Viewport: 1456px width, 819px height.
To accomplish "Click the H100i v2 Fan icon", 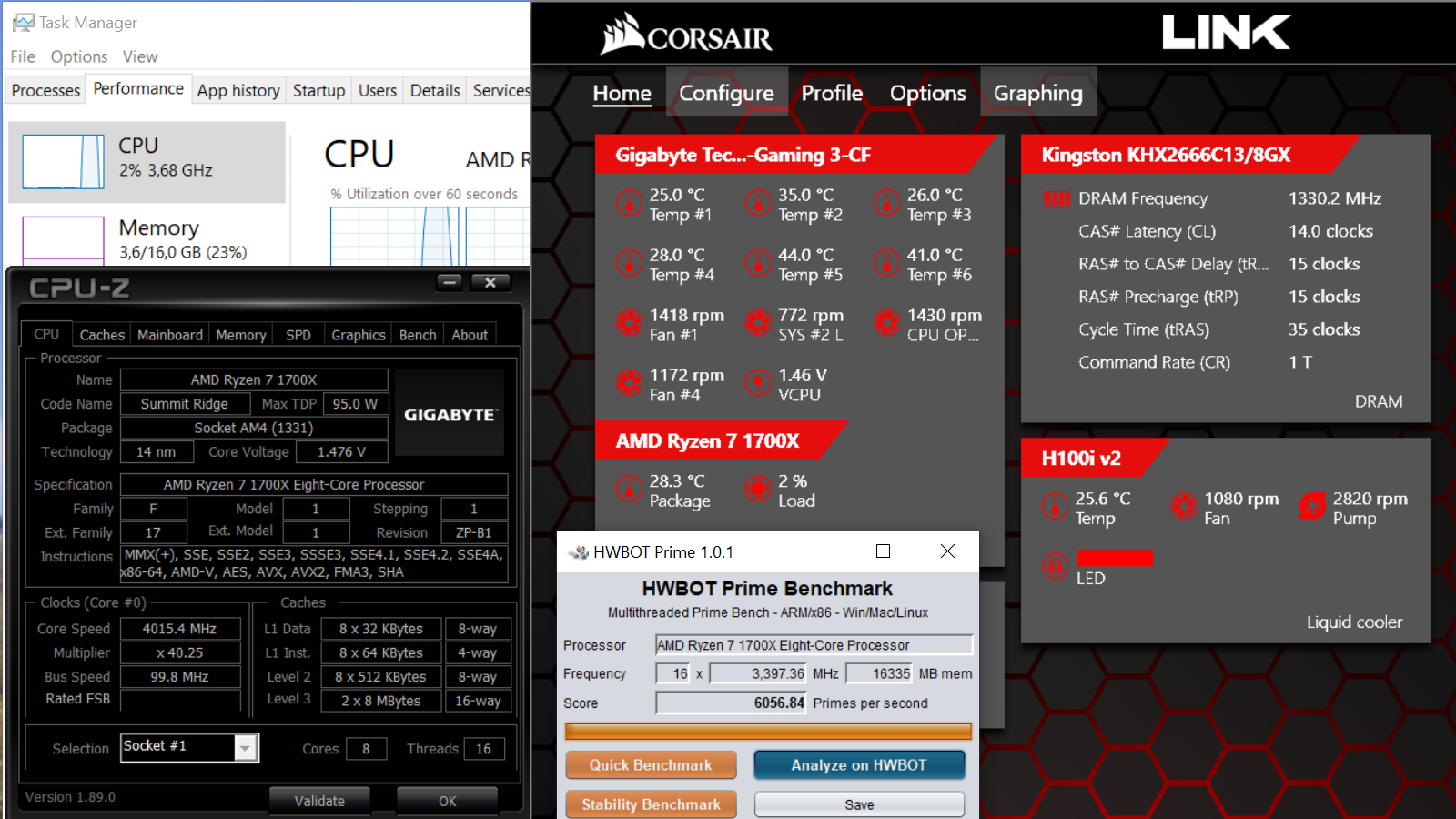I will pos(1184,506).
